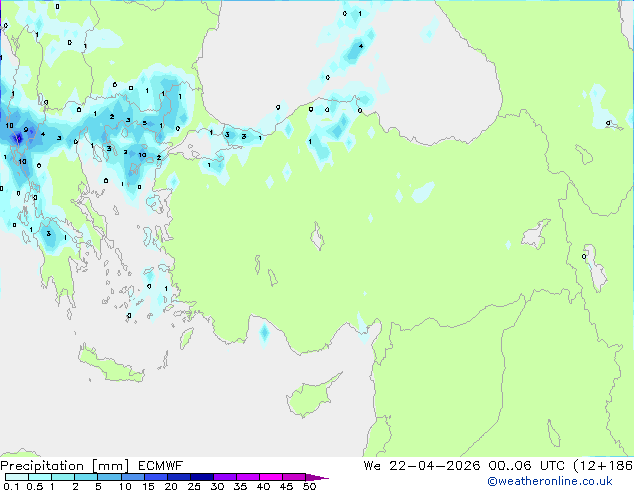Select the 45–50 mm legend swatch
Screen dimensions: 634x490
point(294,477)
